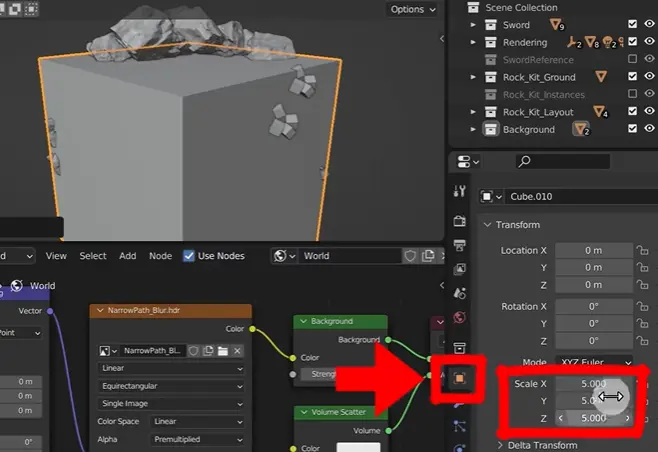Viewport: 658px width, 452px height.
Task: Lock Location Z with padlock icon
Action: pos(642,285)
